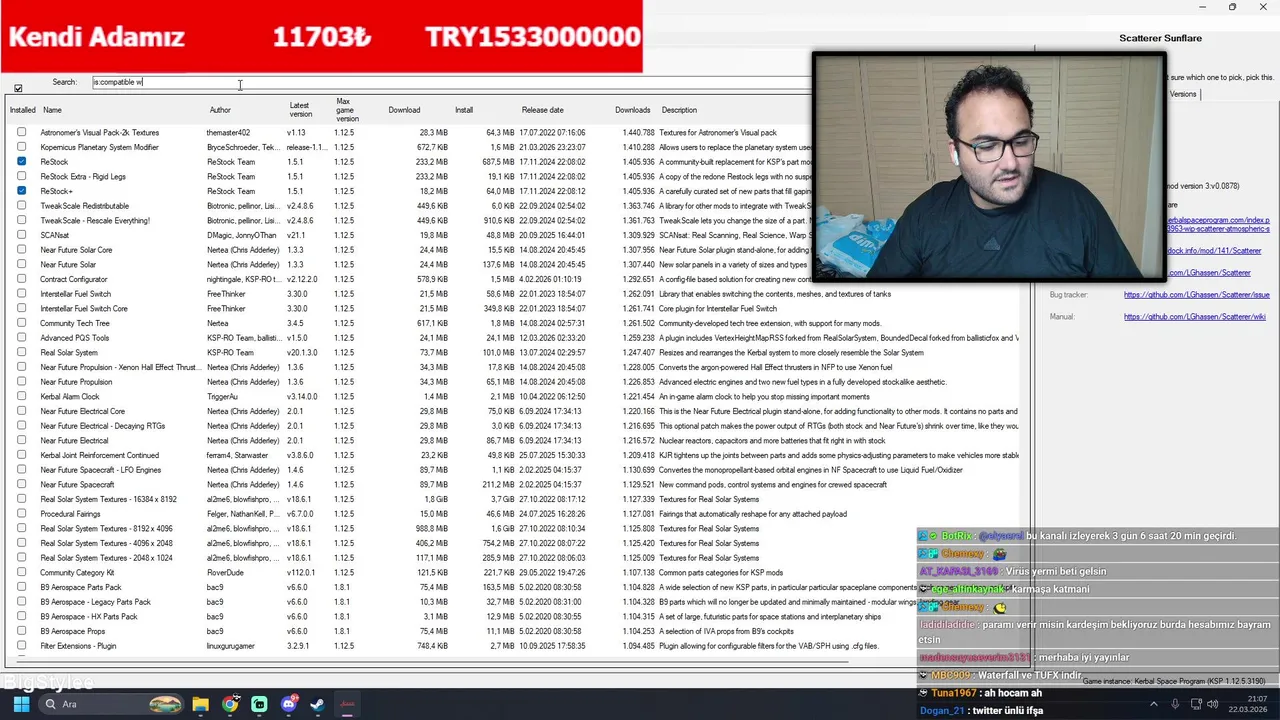
Task: Click the volume icon in the system tray
Action: pyautogui.click(x=1214, y=704)
